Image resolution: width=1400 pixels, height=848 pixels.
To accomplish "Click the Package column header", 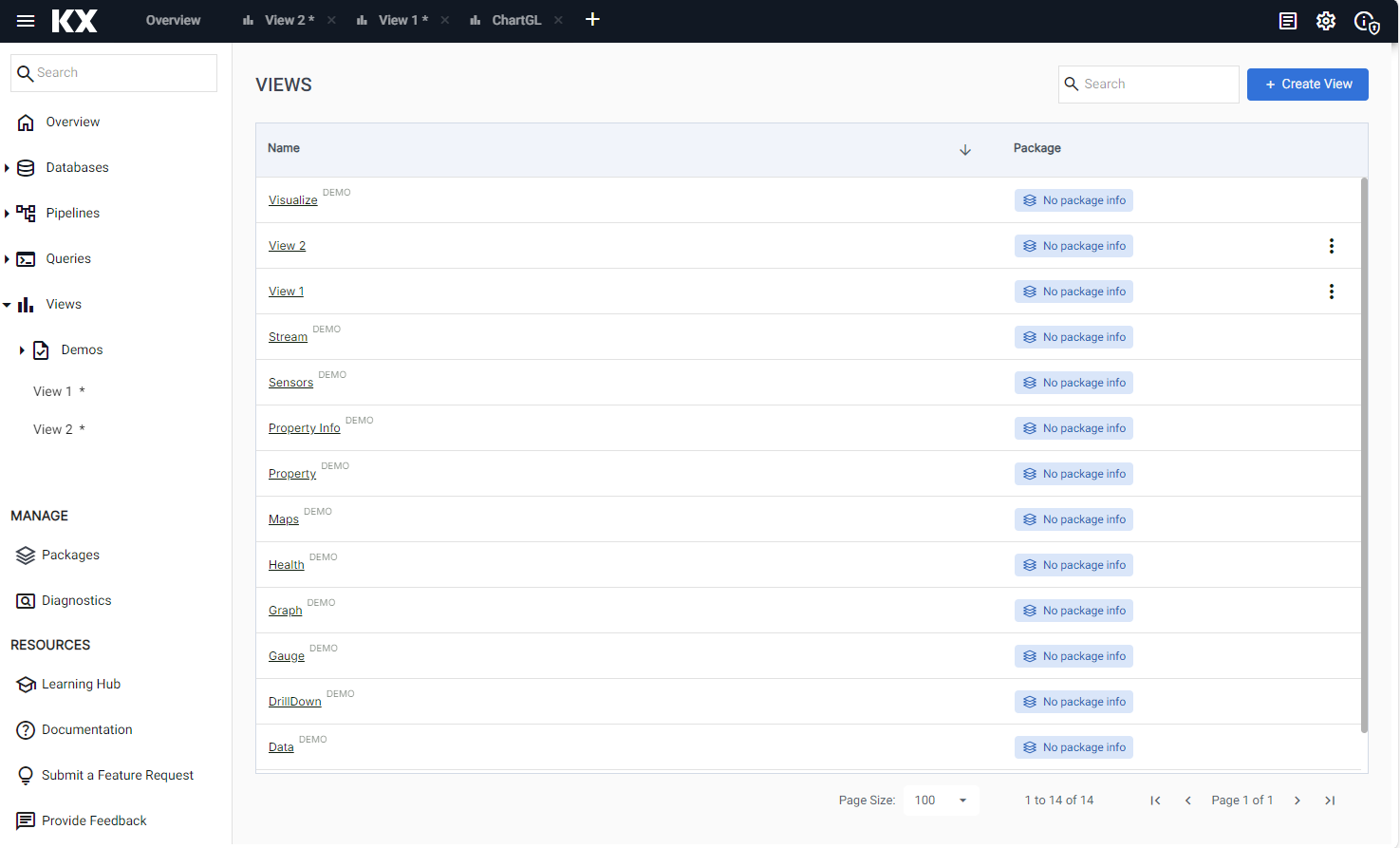I will [1036, 148].
